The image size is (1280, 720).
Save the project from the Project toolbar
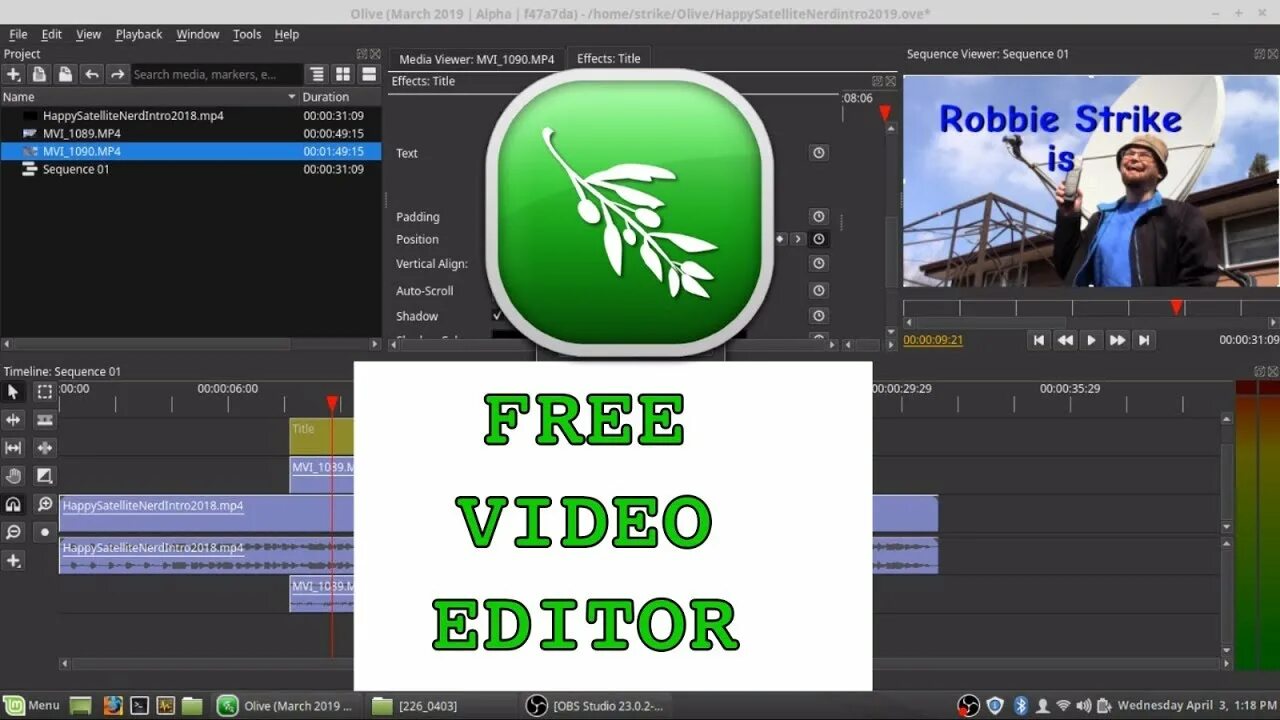(65, 74)
